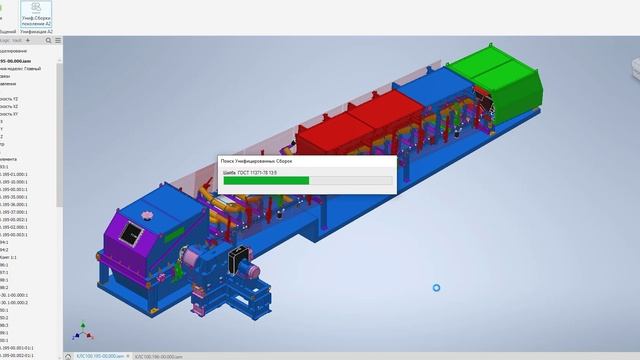Select component 195-02.000:1 in tree
The height and width of the screenshot is (360, 640).
14,227
